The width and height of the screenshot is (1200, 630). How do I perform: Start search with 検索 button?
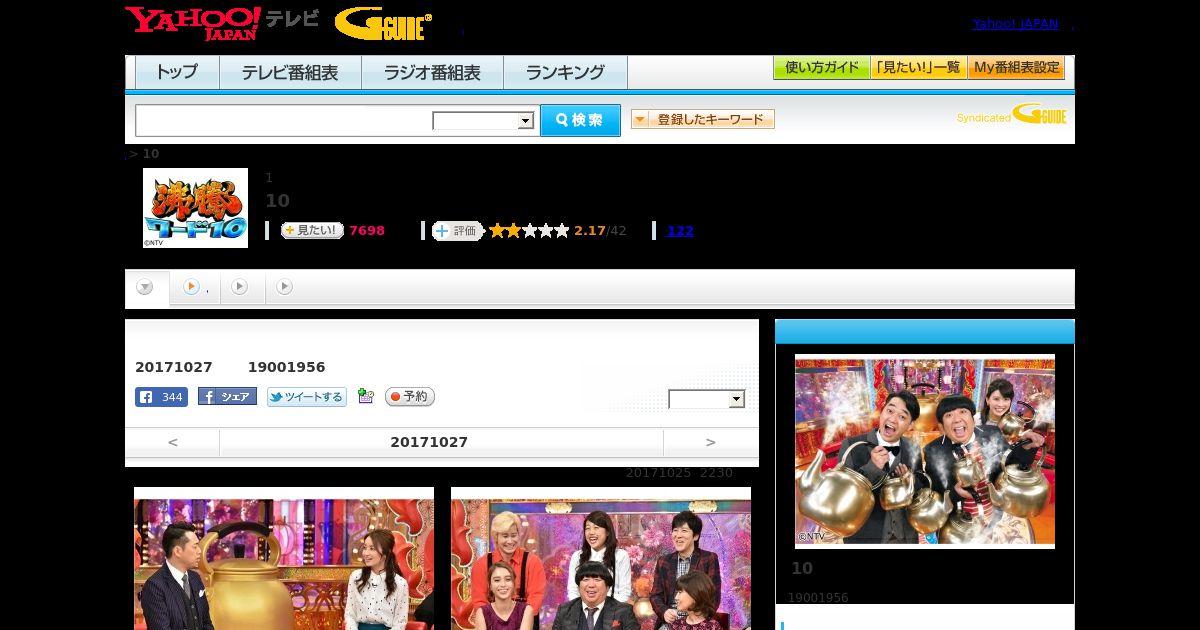(580, 120)
